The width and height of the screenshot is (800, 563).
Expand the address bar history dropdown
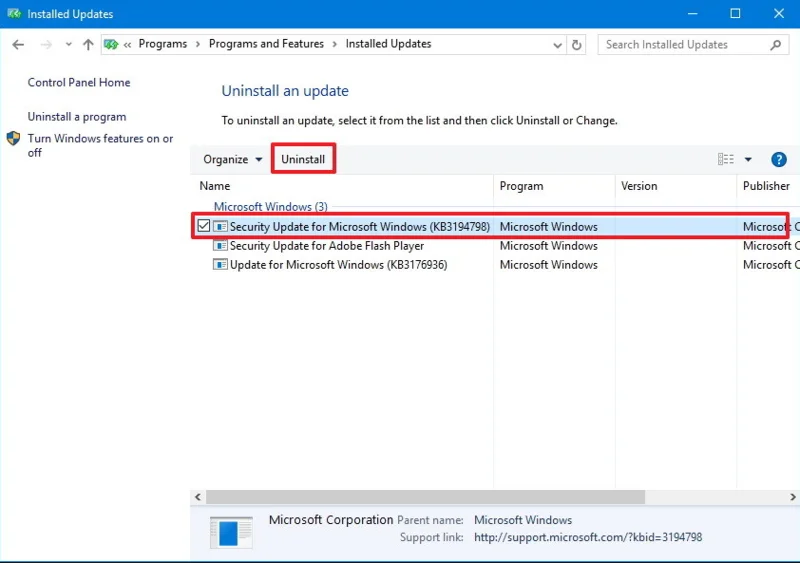pos(558,45)
